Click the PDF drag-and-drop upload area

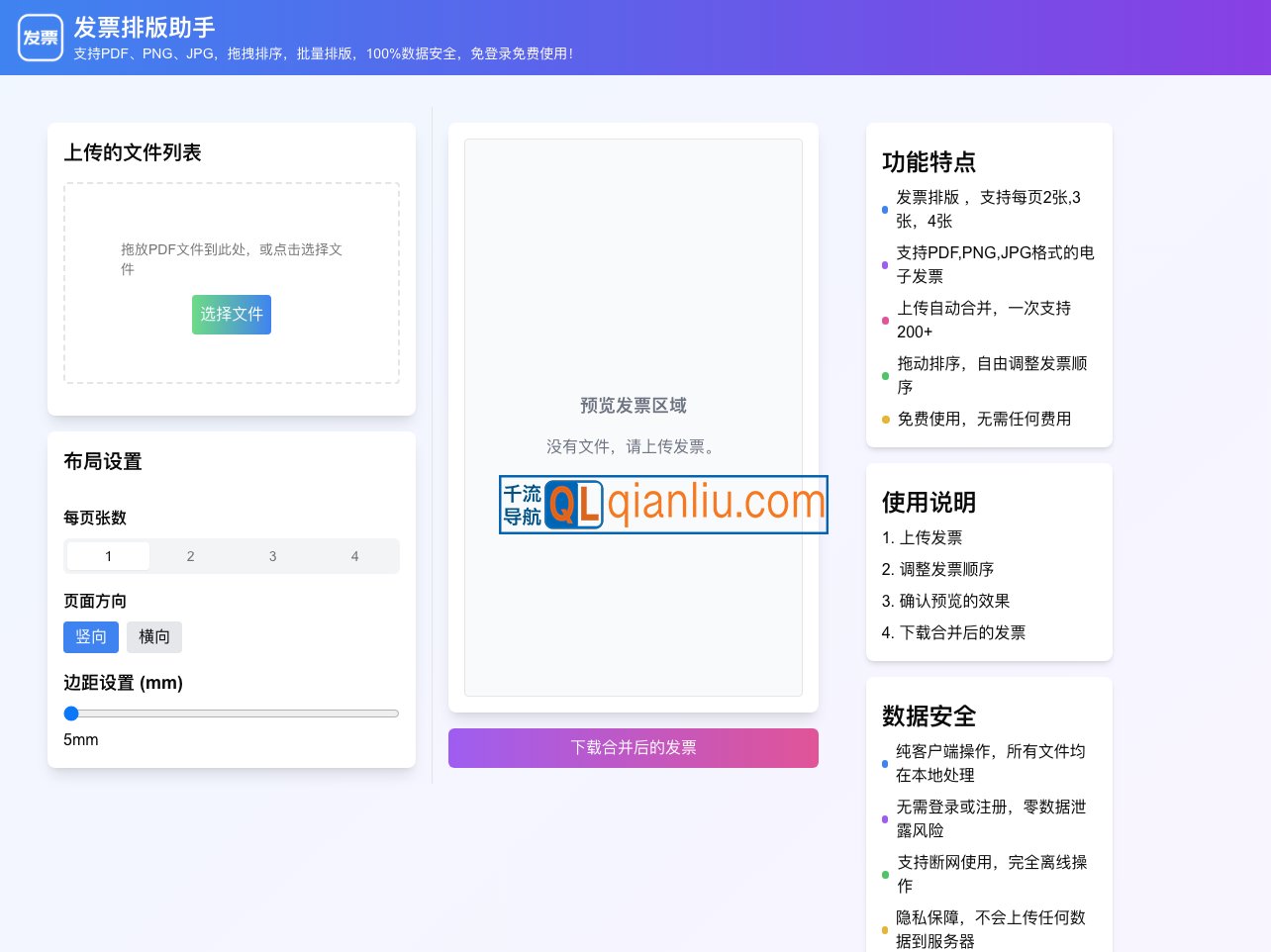(x=232, y=282)
